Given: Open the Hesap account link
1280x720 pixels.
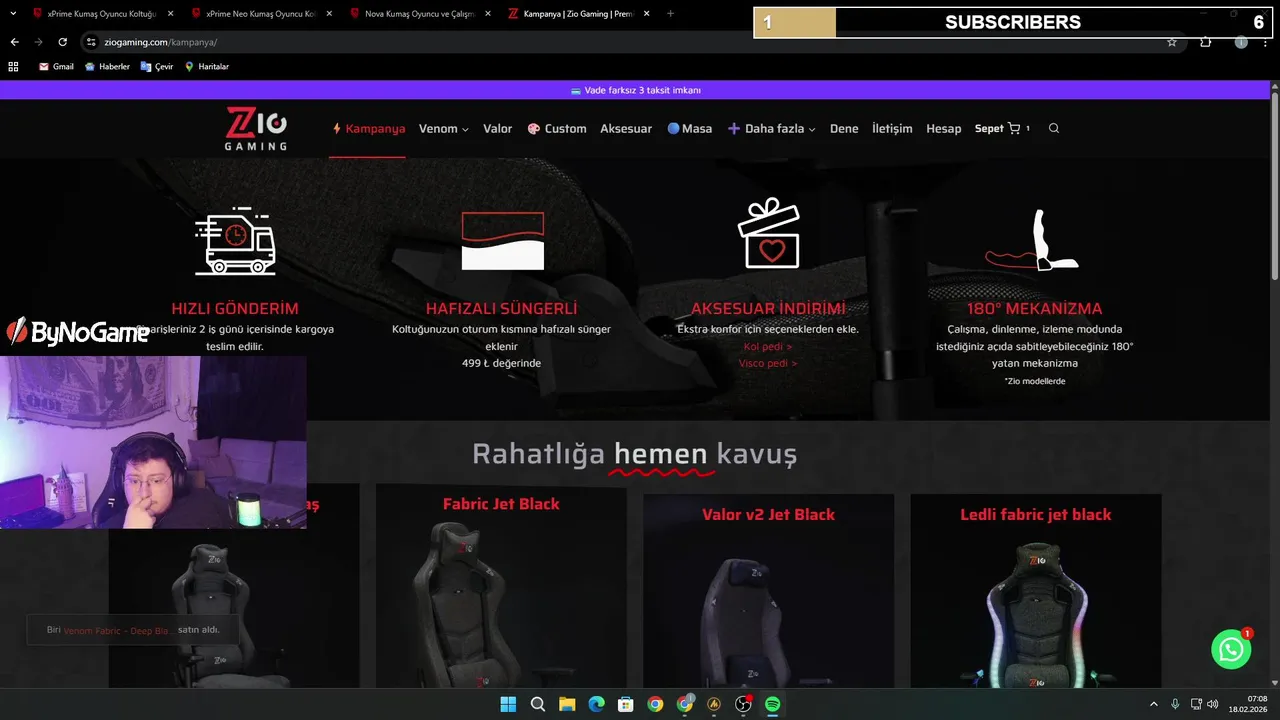Looking at the screenshot, I should coord(943,128).
